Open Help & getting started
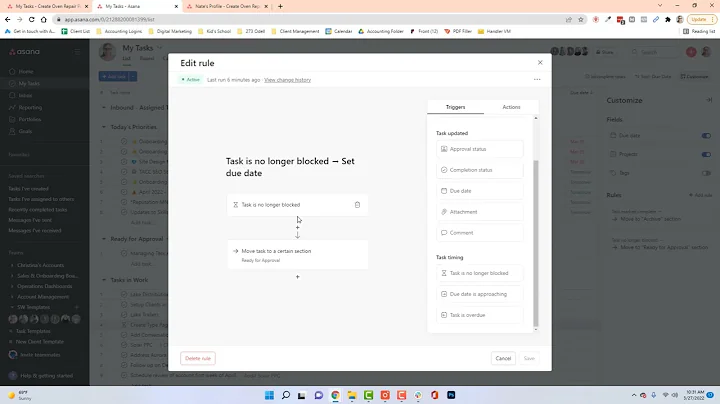Viewport: 720px width, 404px height. [x=42, y=376]
